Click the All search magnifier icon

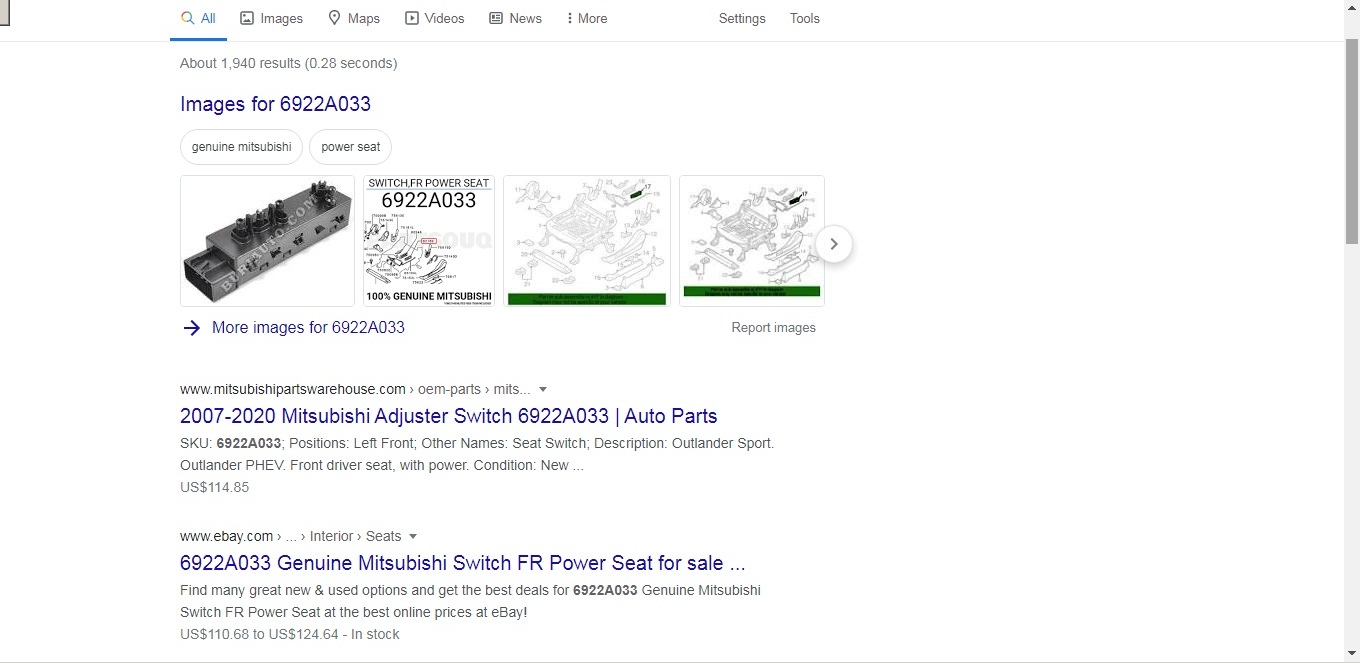pos(187,18)
